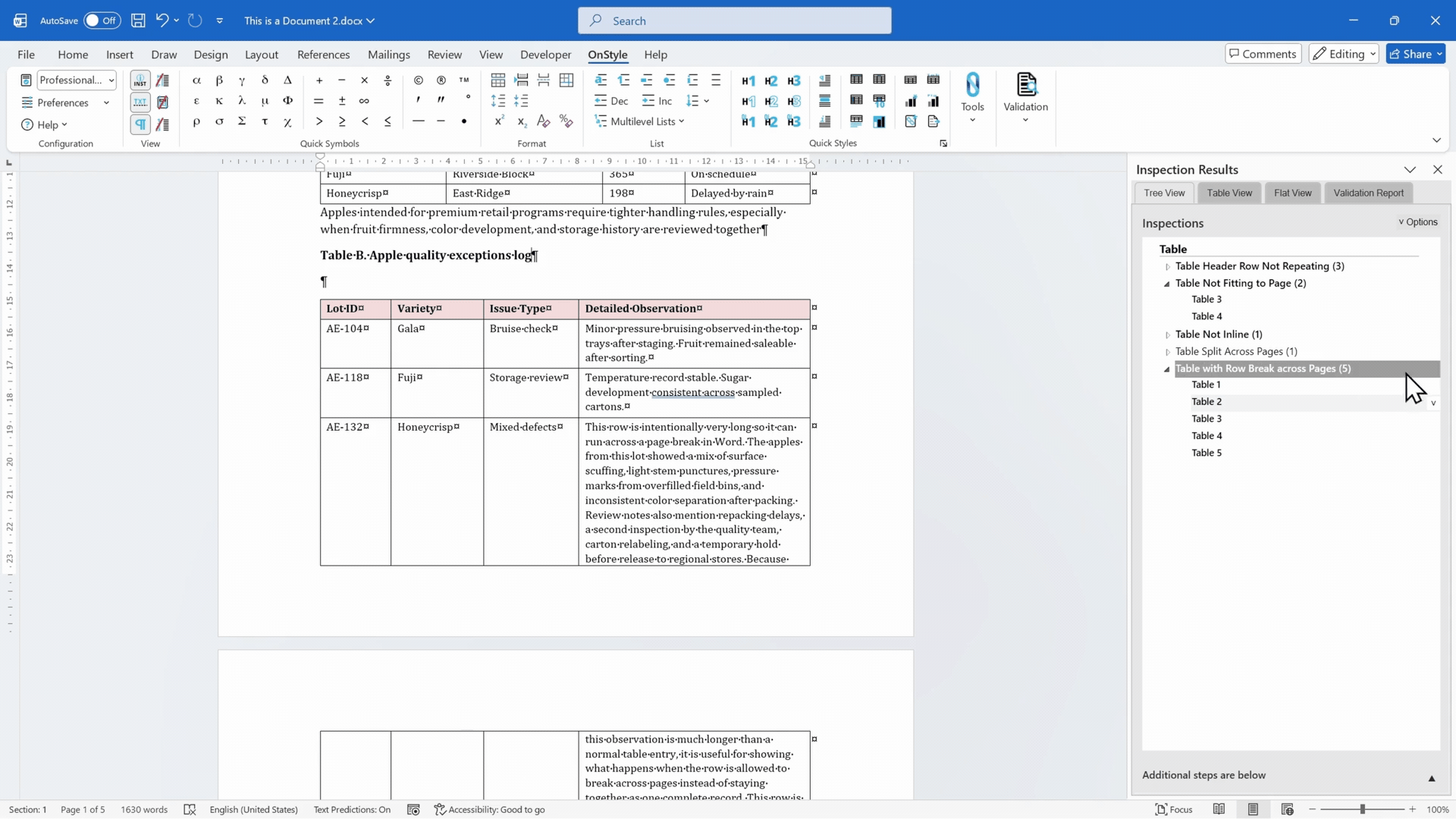Select Table 3 under Row Break across Pages
Image resolution: width=1456 pixels, height=819 pixels.
tap(1207, 419)
